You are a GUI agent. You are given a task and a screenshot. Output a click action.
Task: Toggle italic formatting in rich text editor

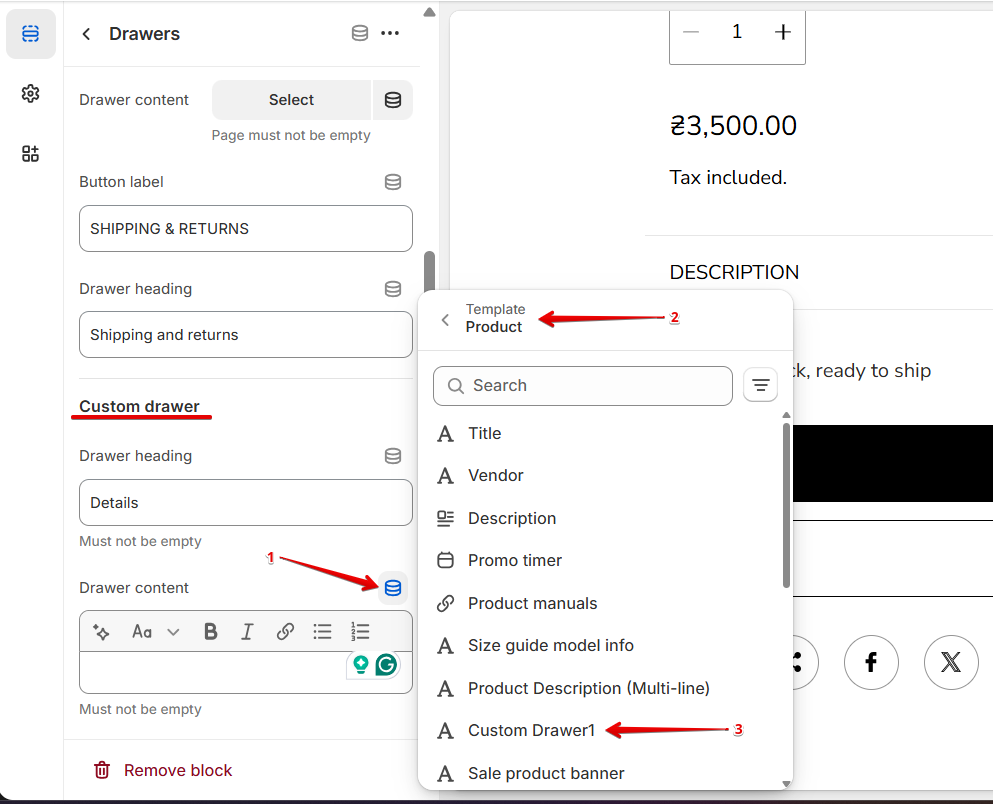click(x=247, y=632)
